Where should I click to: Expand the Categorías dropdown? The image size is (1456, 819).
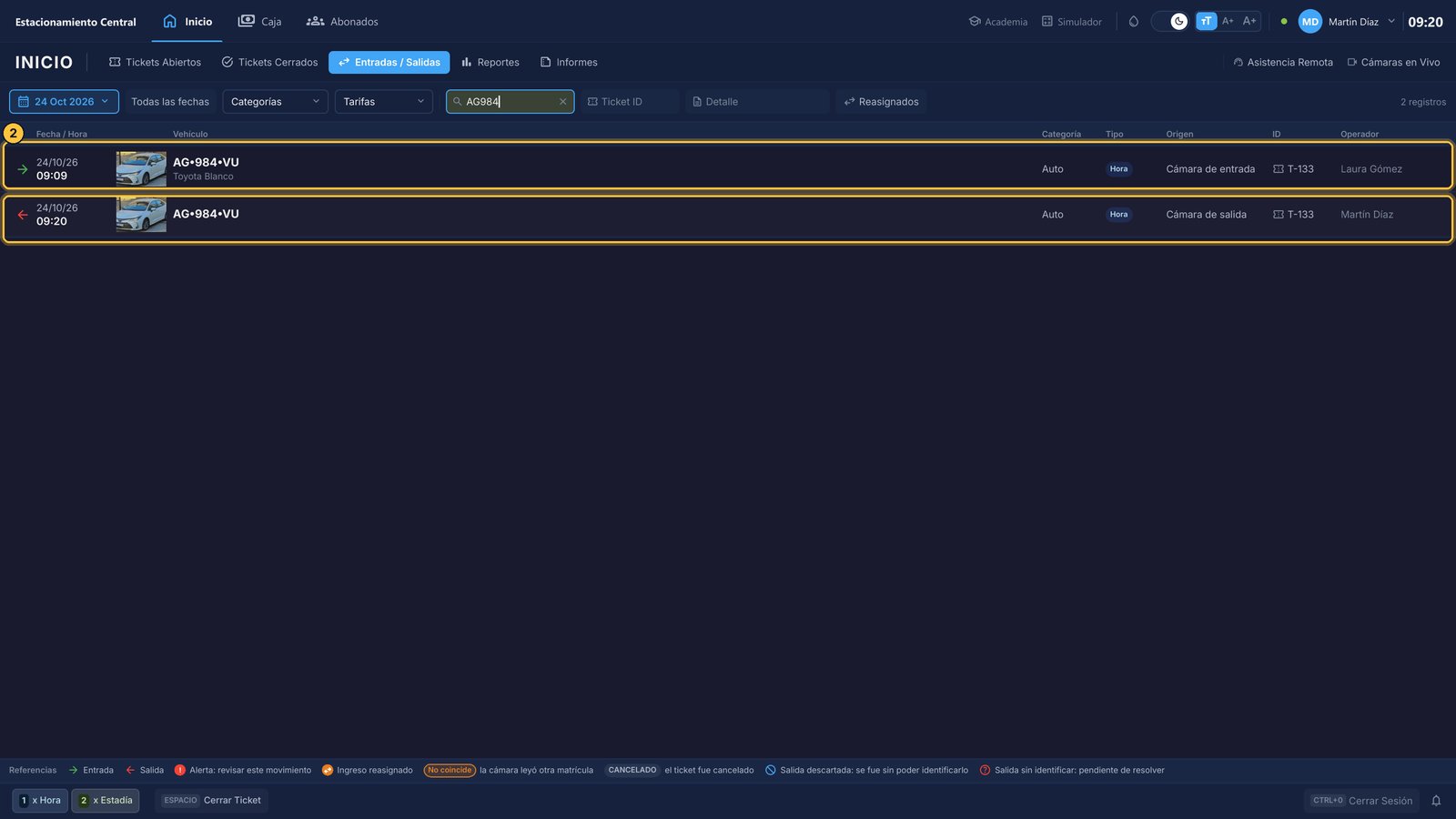[275, 102]
